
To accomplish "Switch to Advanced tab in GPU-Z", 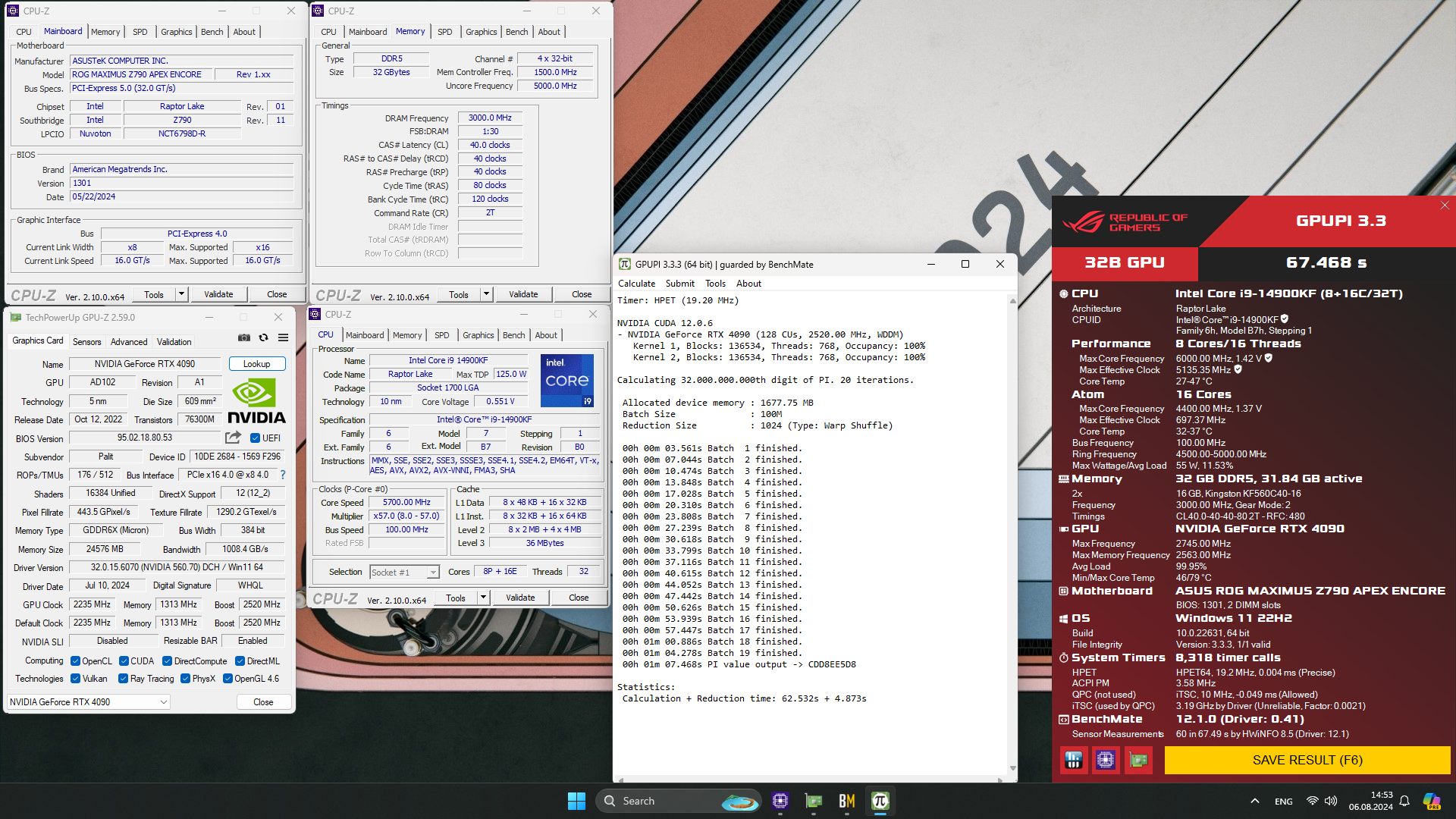I will pyautogui.click(x=129, y=341).
